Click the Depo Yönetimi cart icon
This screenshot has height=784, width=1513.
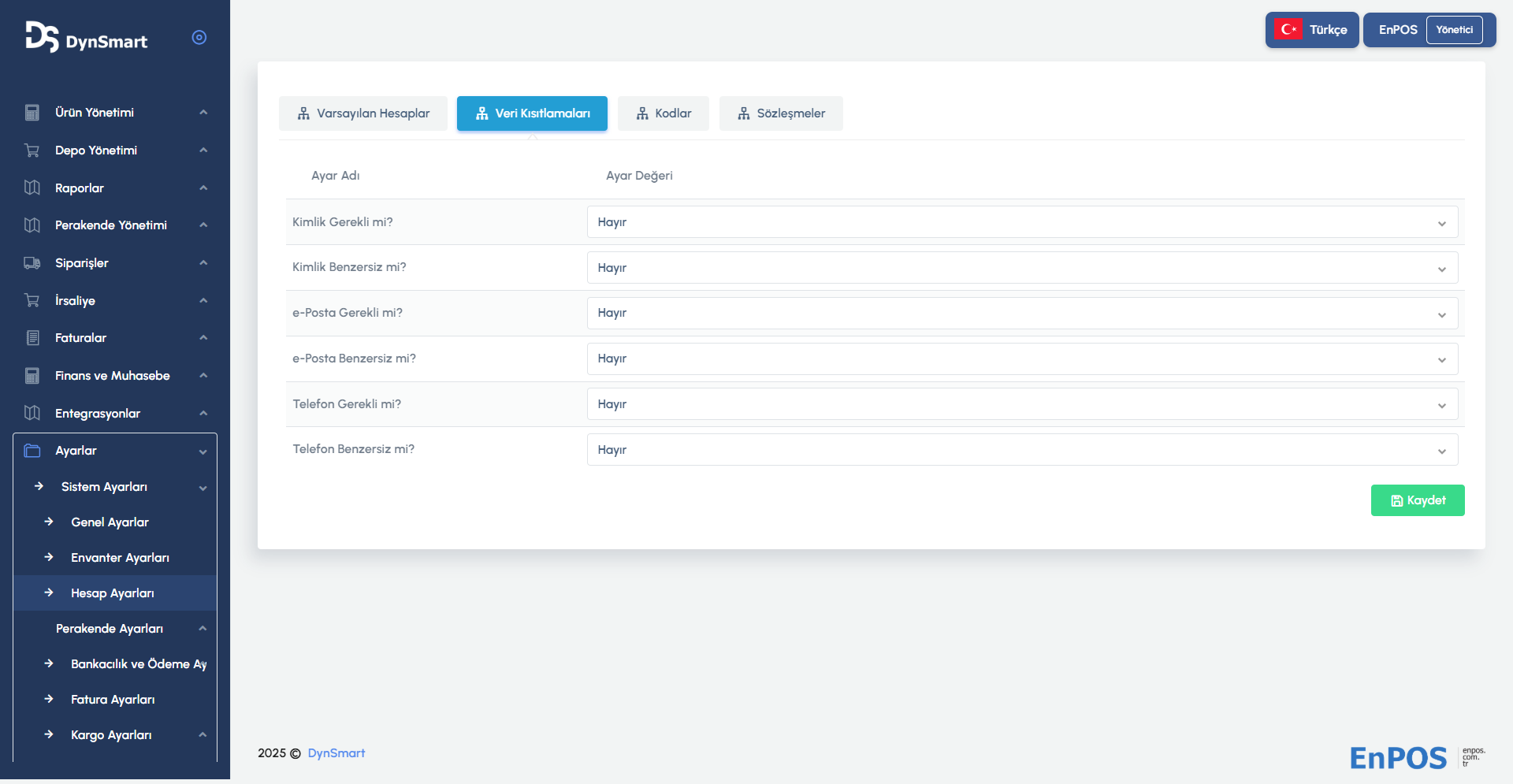(x=32, y=150)
